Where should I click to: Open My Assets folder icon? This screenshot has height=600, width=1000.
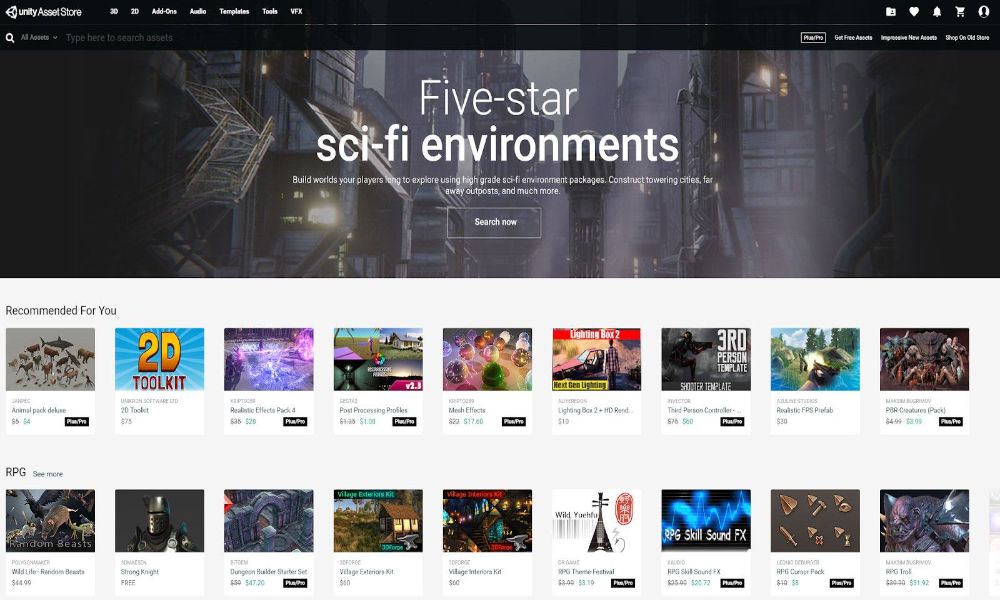[890, 11]
